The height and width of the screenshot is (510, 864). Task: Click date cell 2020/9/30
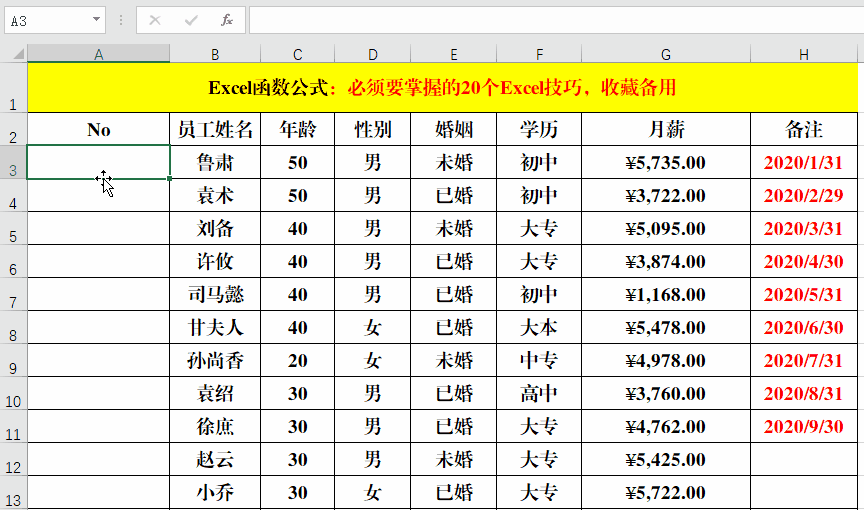pos(804,427)
